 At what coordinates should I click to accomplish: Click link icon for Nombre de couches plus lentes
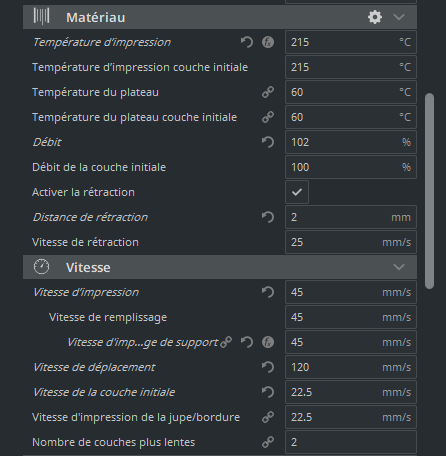coord(268,442)
